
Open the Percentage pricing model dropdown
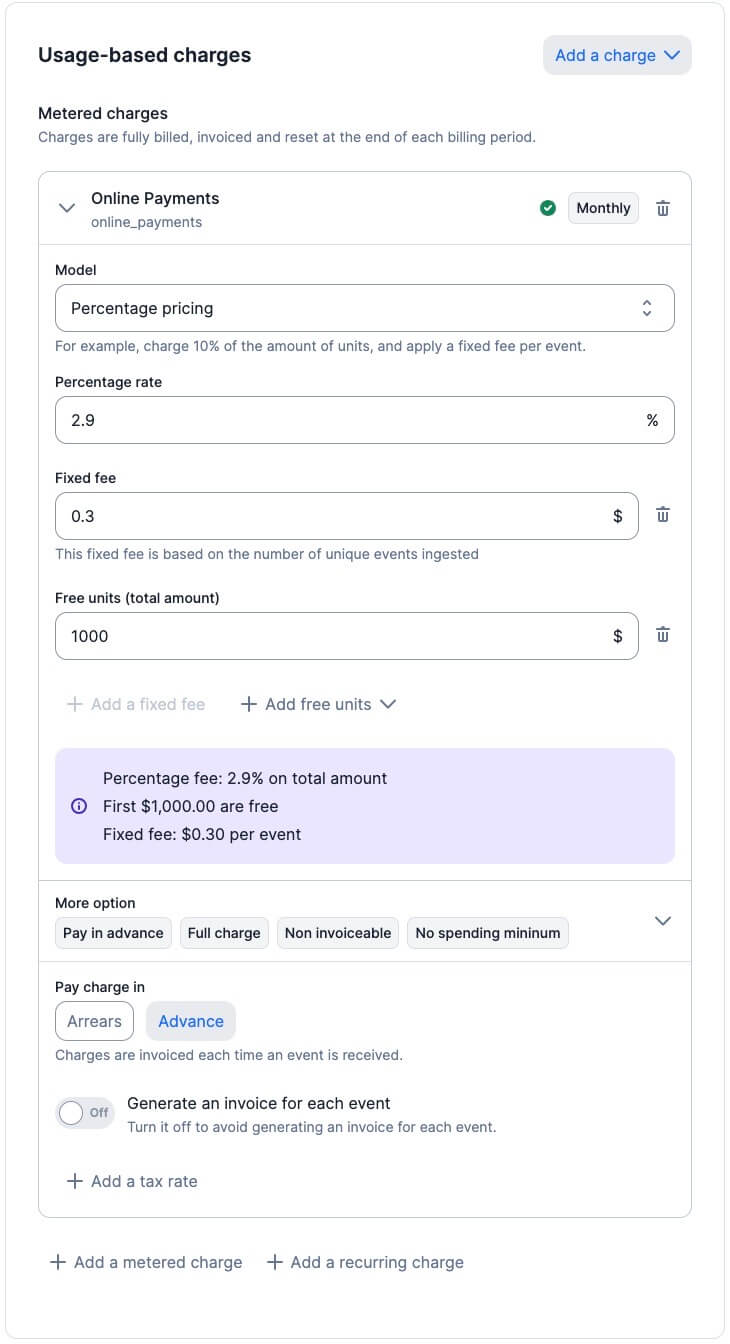click(x=364, y=308)
